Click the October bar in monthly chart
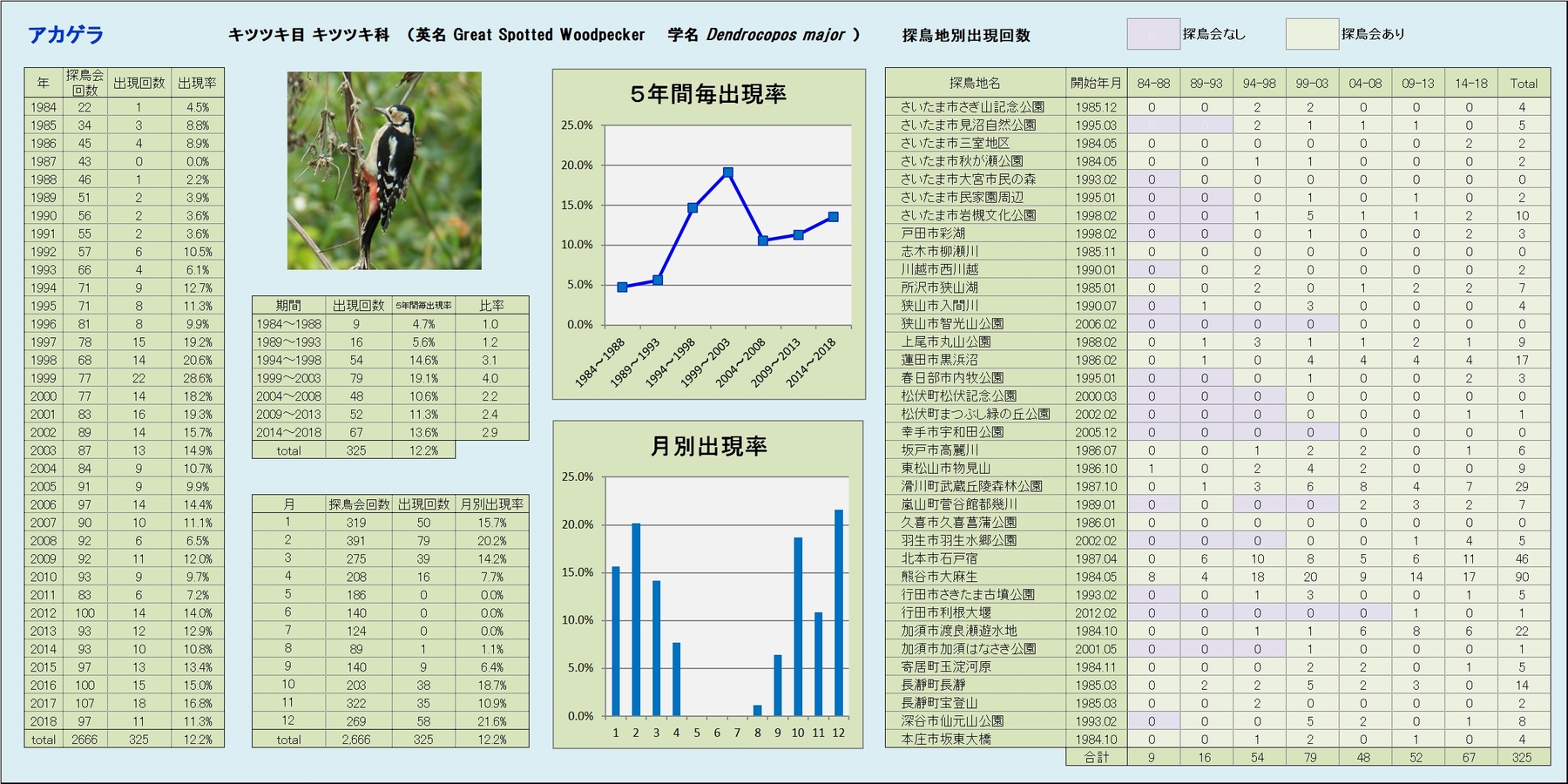 [x=798, y=626]
